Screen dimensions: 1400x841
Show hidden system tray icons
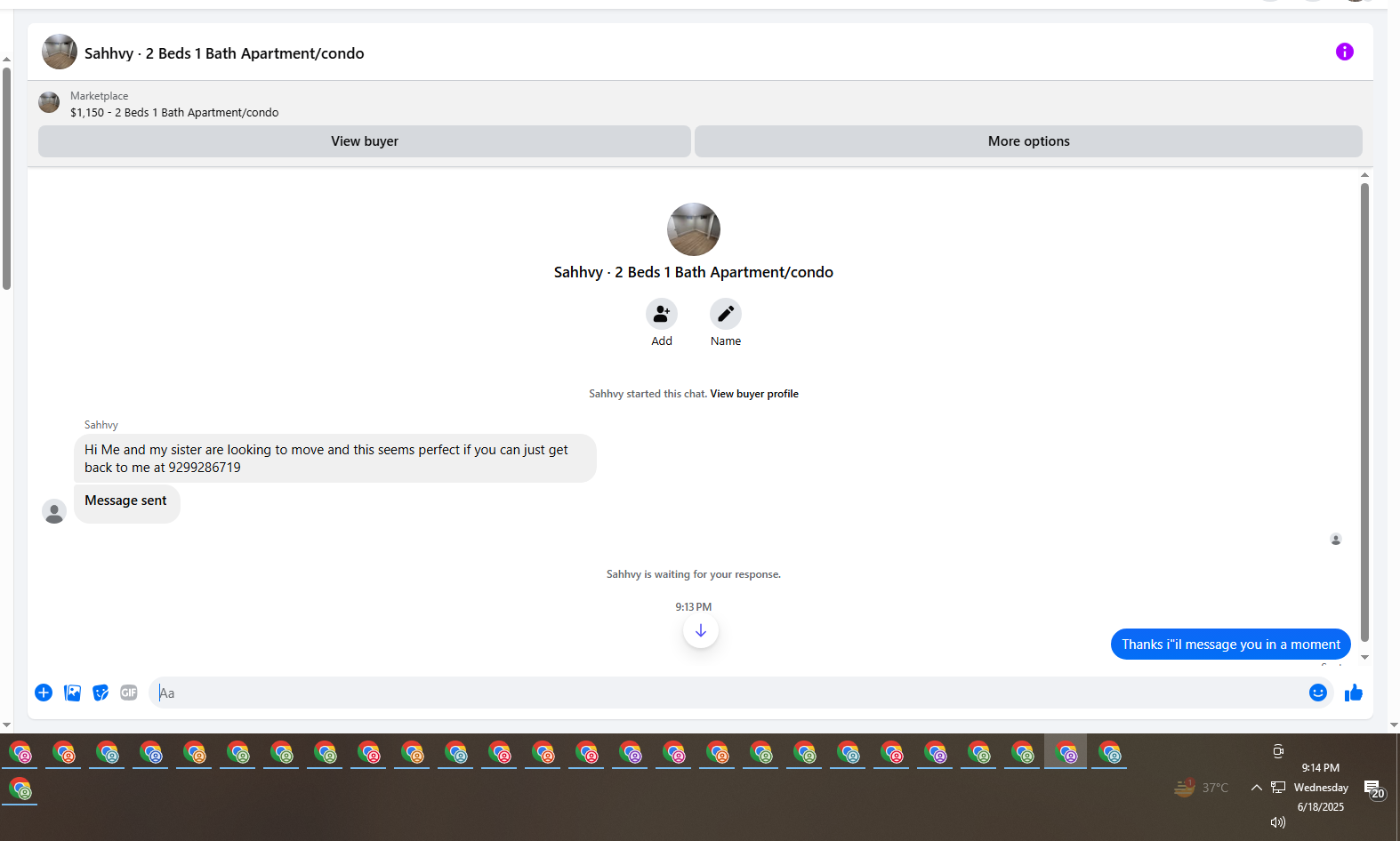tap(1256, 788)
